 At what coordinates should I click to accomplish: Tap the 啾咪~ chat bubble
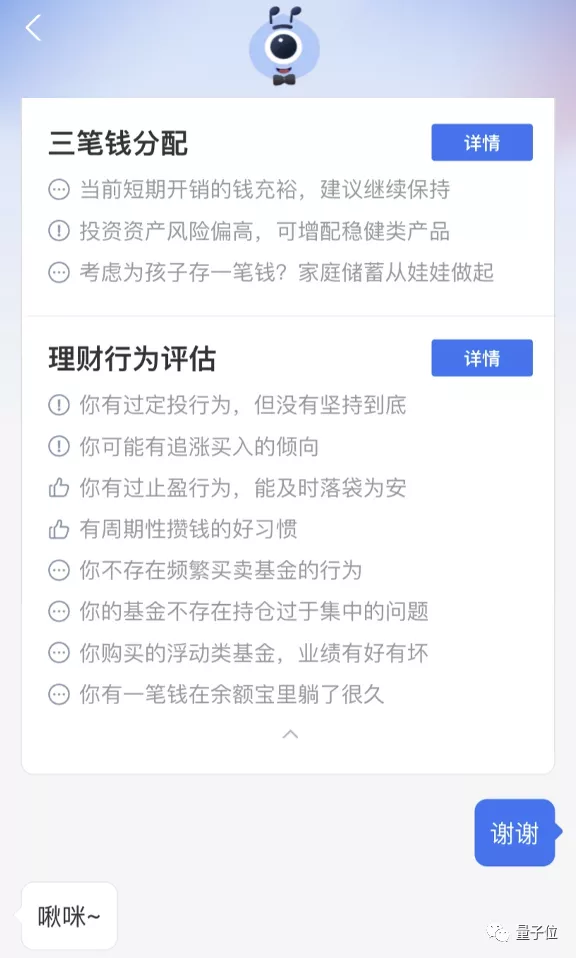(67, 916)
